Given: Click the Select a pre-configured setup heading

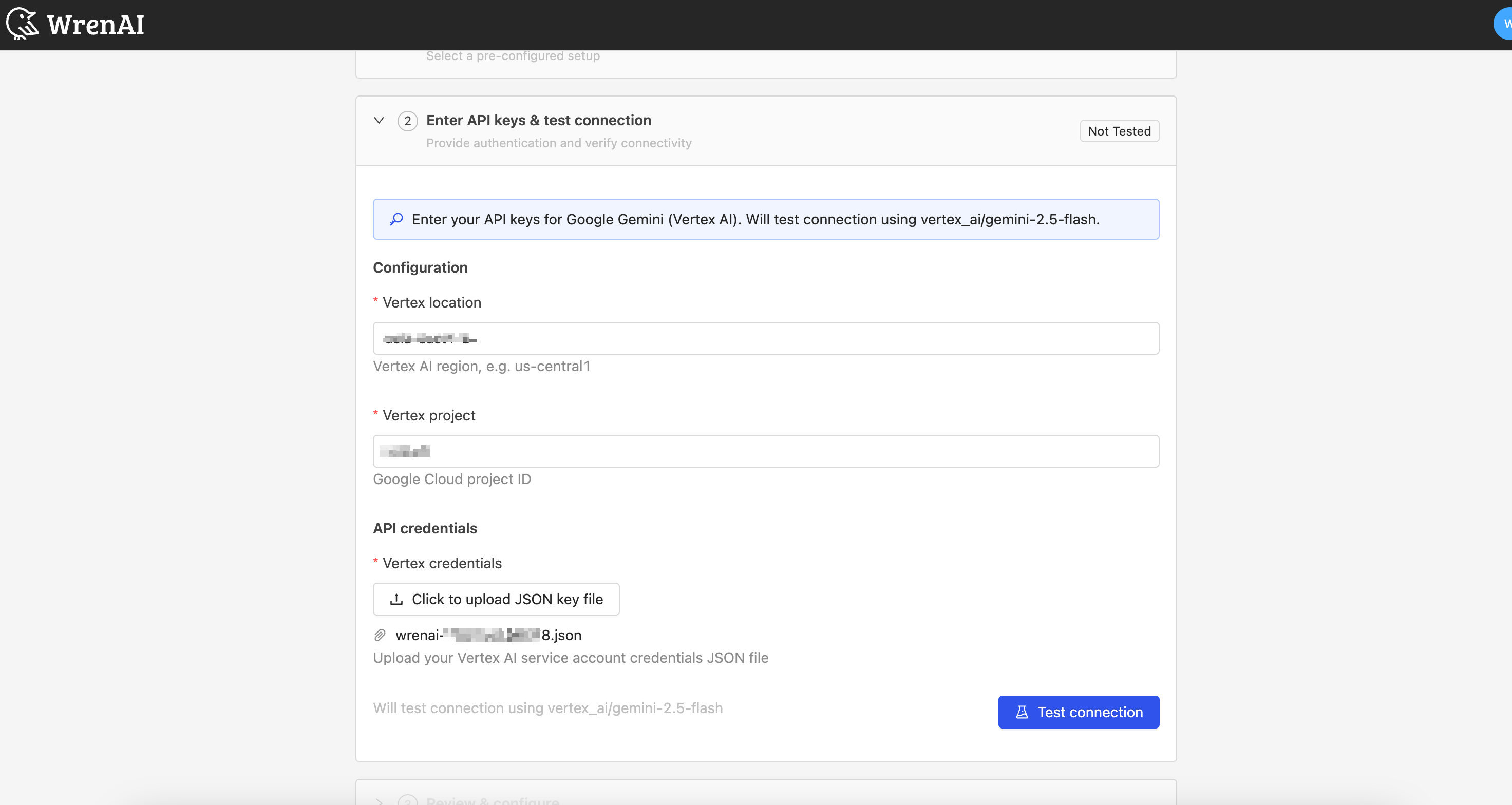Looking at the screenshot, I should [x=513, y=56].
